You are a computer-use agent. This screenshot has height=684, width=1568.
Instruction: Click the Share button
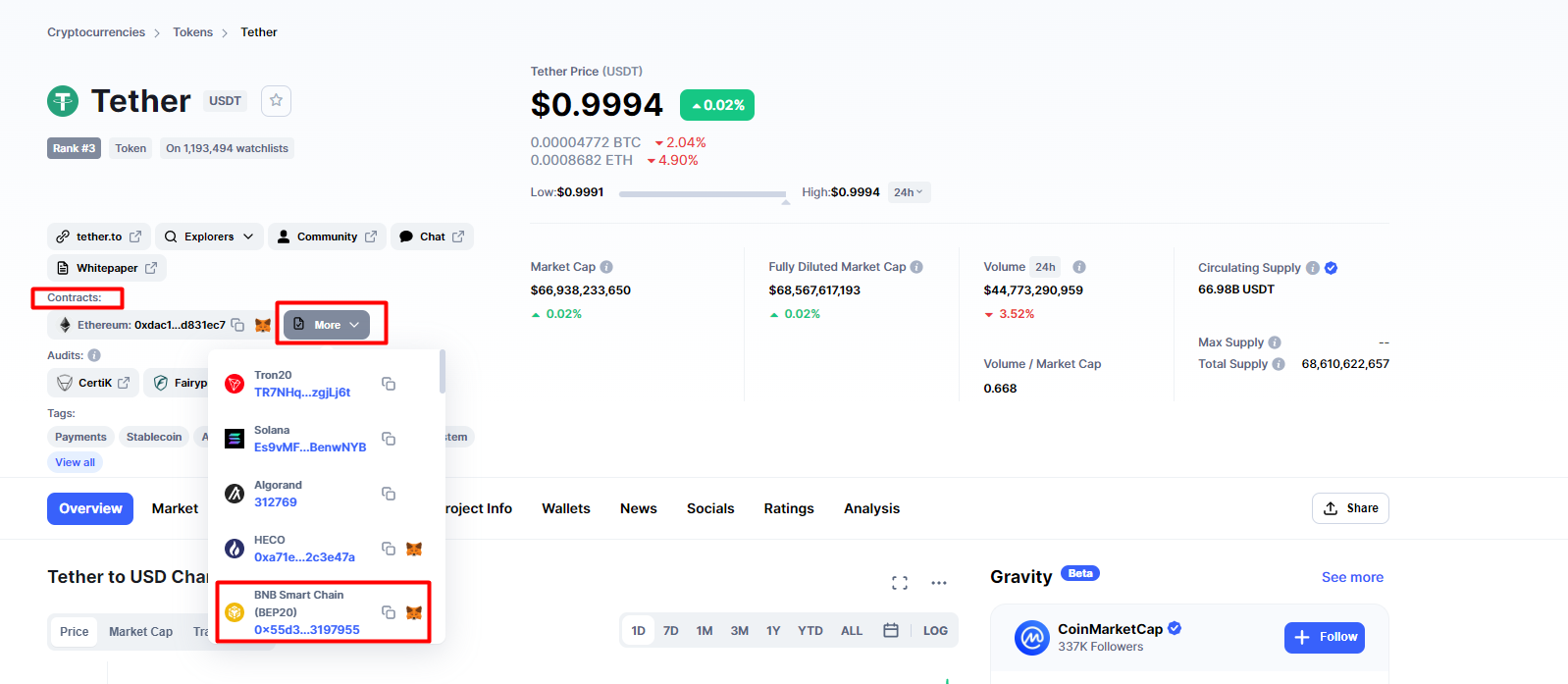click(x=1350, y=508)
